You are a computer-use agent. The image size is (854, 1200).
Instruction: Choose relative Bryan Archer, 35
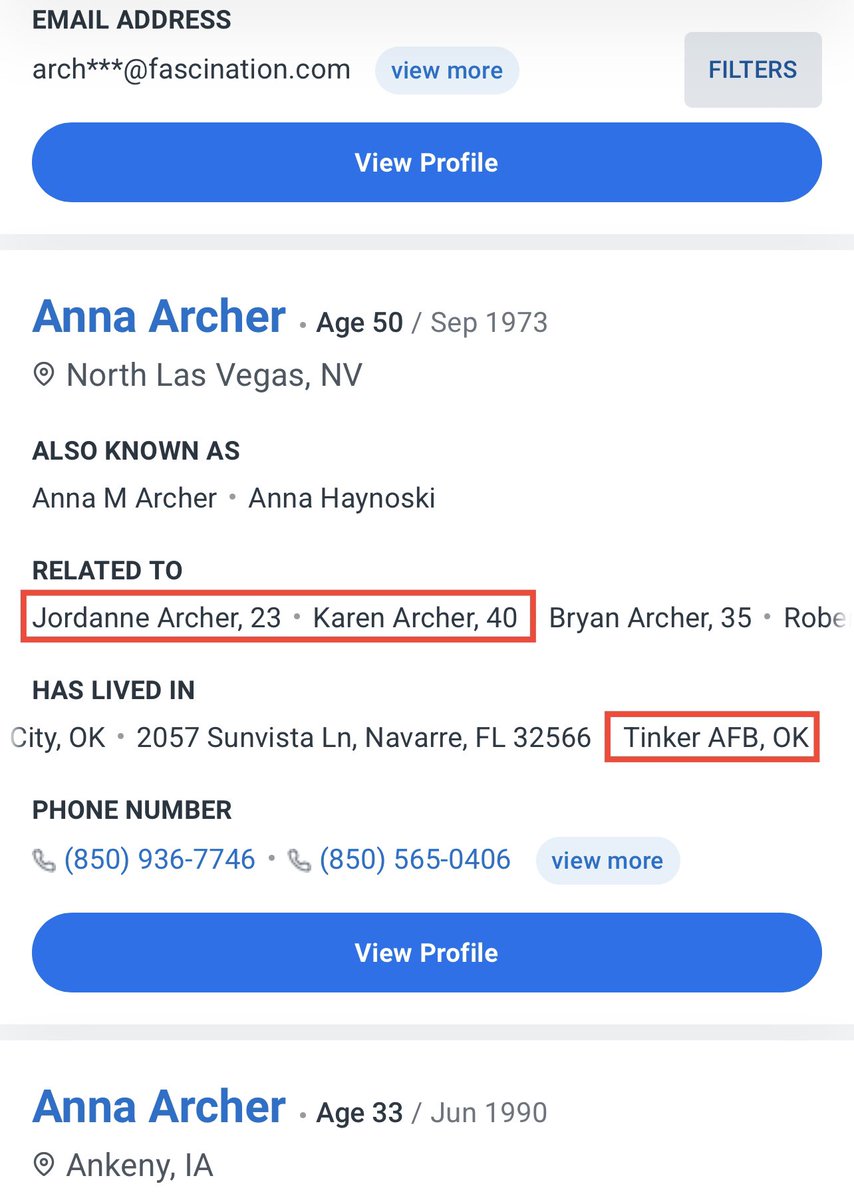coord(650,618)
